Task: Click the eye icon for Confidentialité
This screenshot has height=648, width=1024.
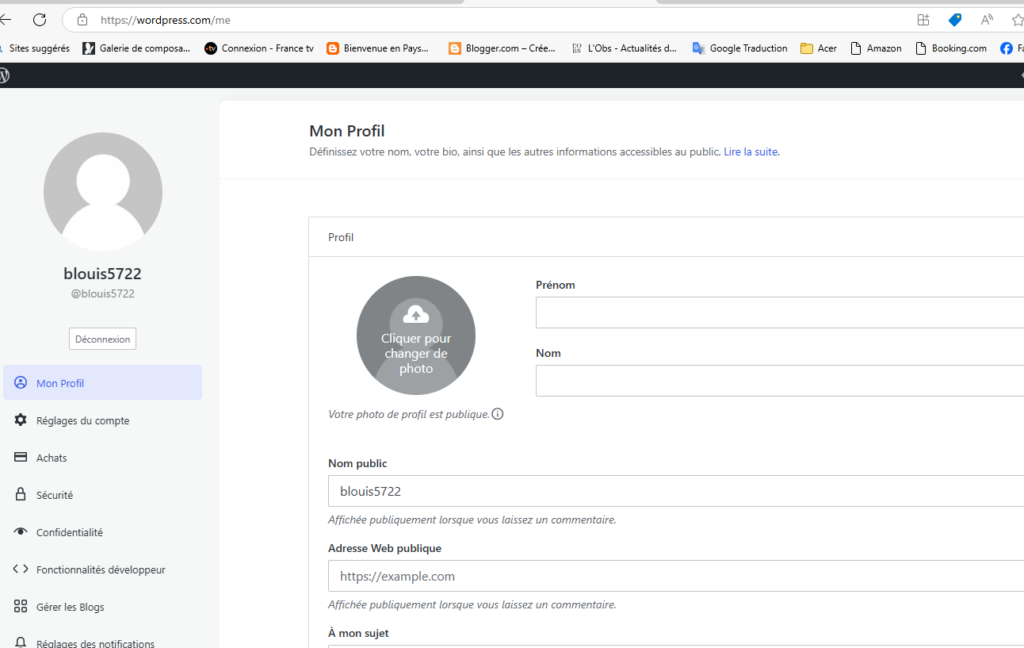Action: 20,532
